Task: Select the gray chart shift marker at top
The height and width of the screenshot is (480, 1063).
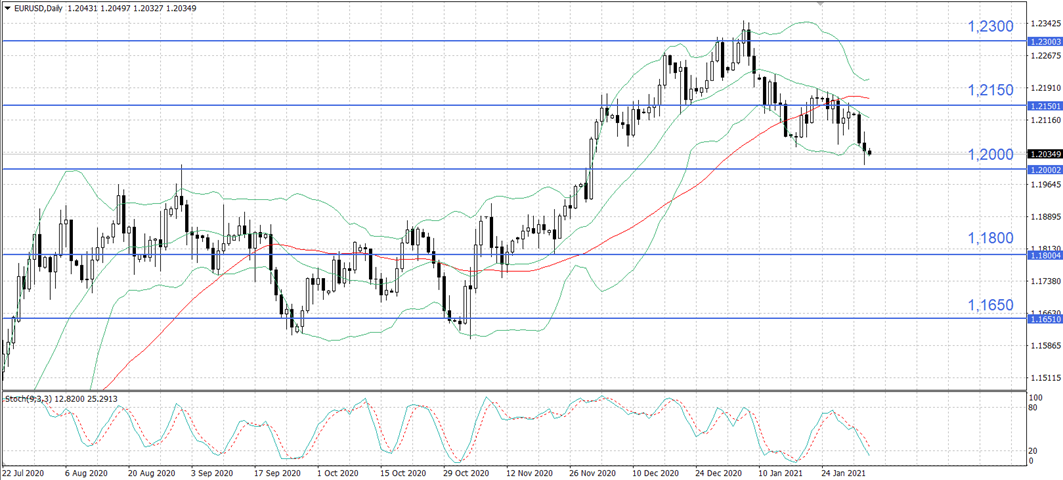Action: (x=821, y=3)
